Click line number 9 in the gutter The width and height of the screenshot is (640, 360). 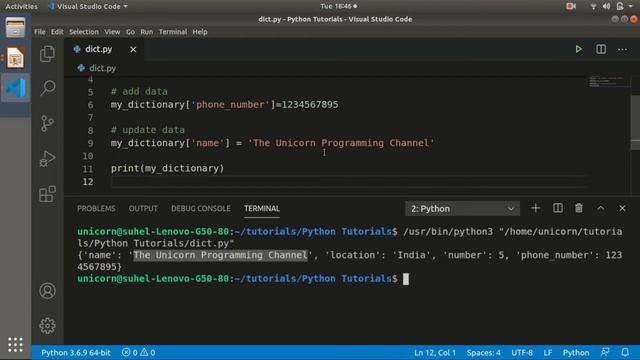90,143
